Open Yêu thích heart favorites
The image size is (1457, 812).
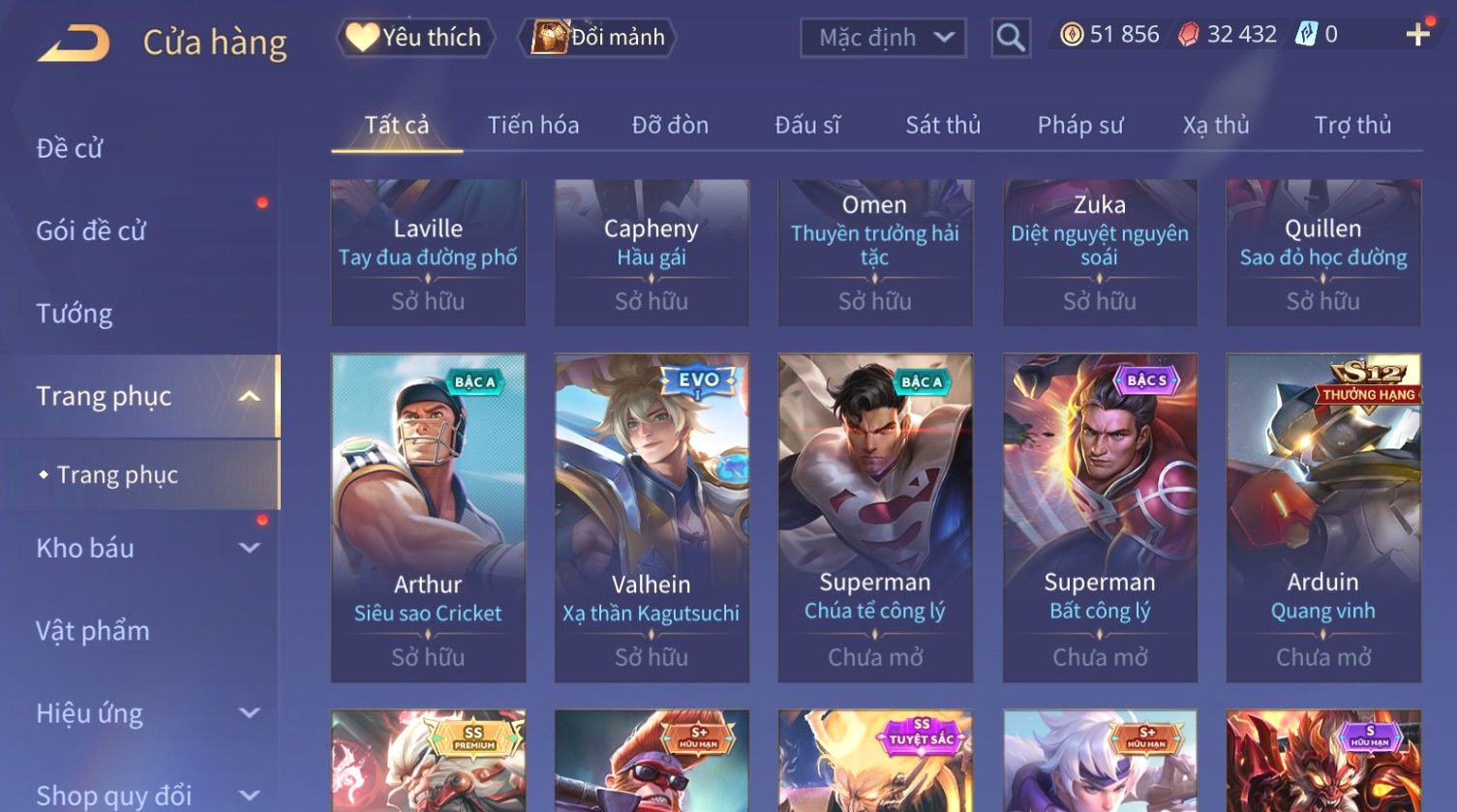click(415, 38)
